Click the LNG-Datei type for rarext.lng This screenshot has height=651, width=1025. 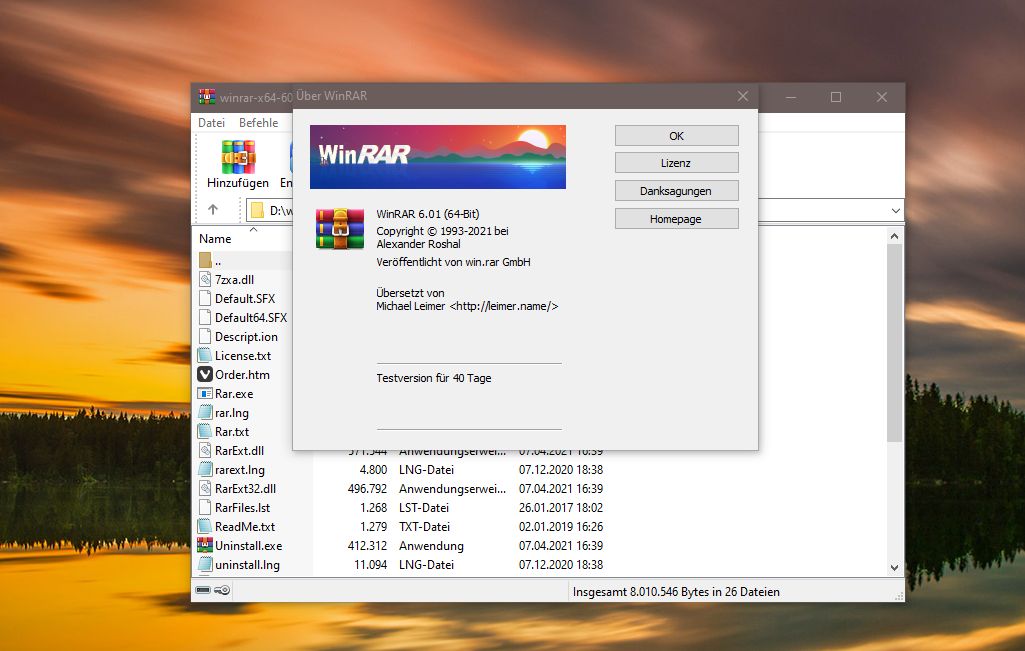point(426,469)
